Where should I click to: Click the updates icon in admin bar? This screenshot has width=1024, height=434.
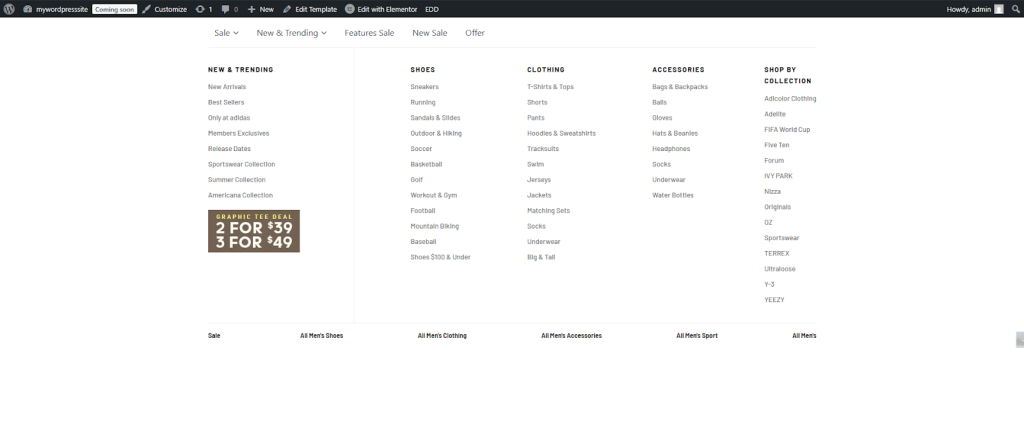tap(201, 8)
